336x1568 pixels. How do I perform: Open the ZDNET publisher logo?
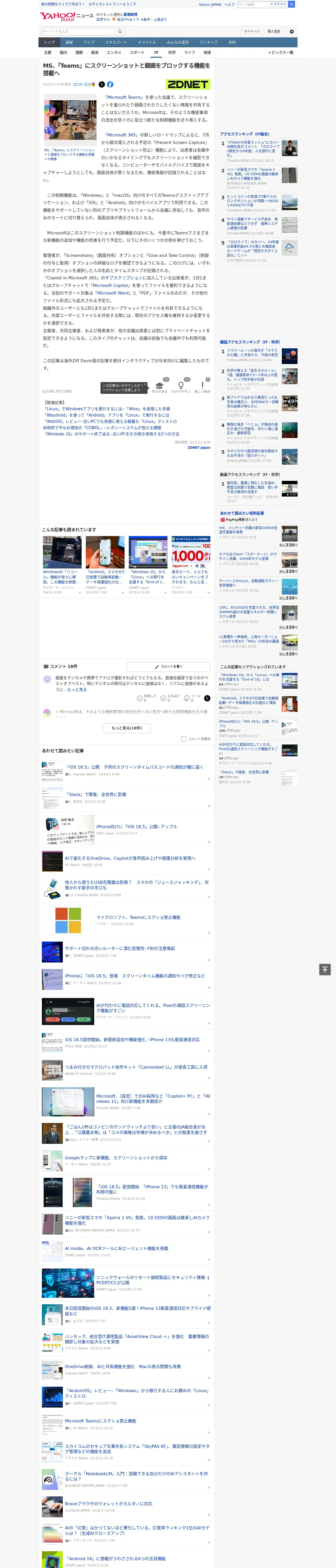(188, 85)
